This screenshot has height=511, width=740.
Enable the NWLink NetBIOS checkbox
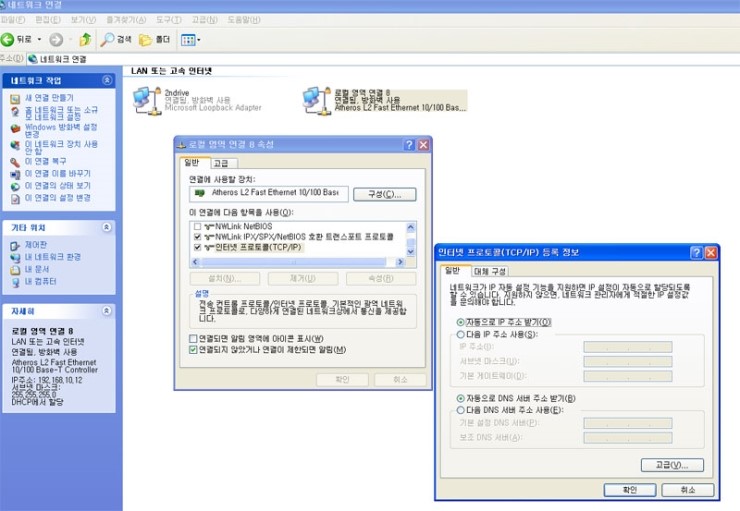(x=196, y=227)
